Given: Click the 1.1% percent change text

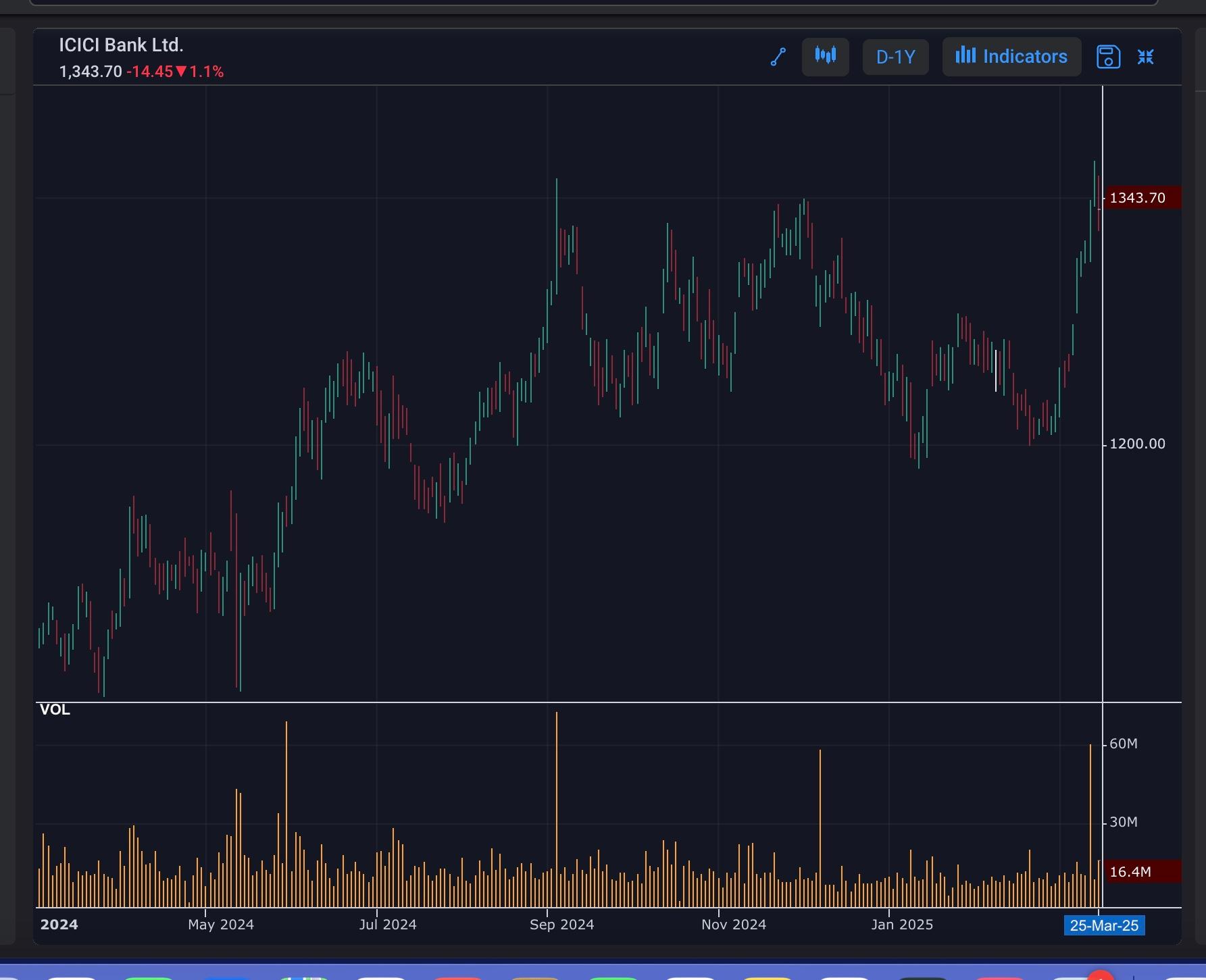Looking at the screenshot, I should click(206, 72).
